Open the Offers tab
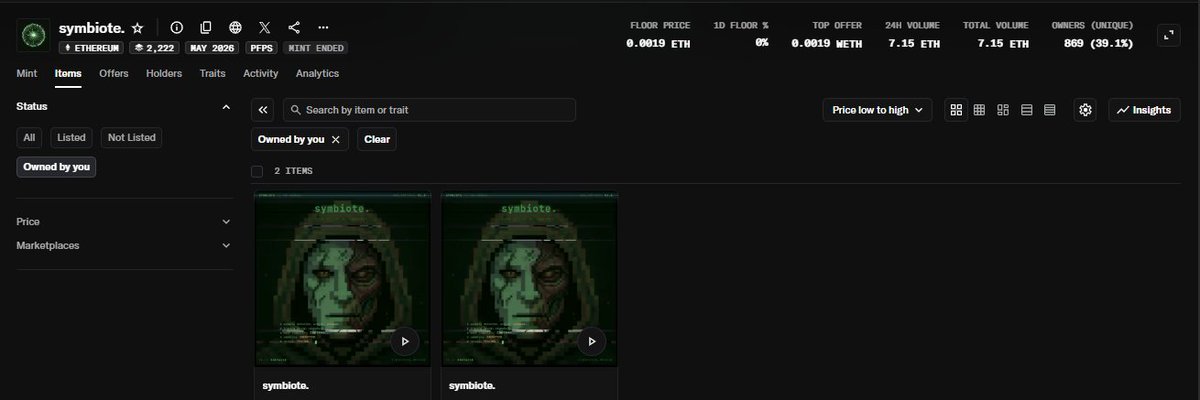This screenshot has height=400, width=1200. coord(114,73)
